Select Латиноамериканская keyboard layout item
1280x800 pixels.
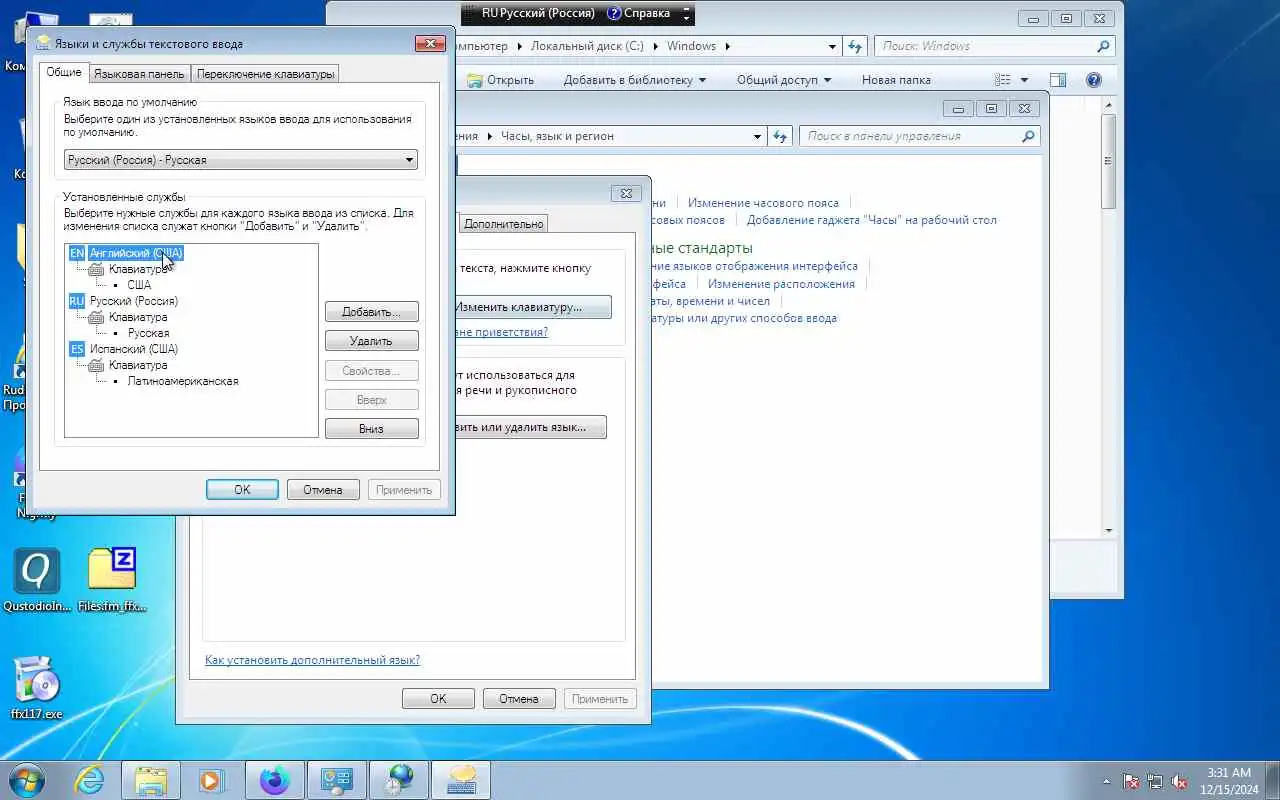tap(183, 381)
